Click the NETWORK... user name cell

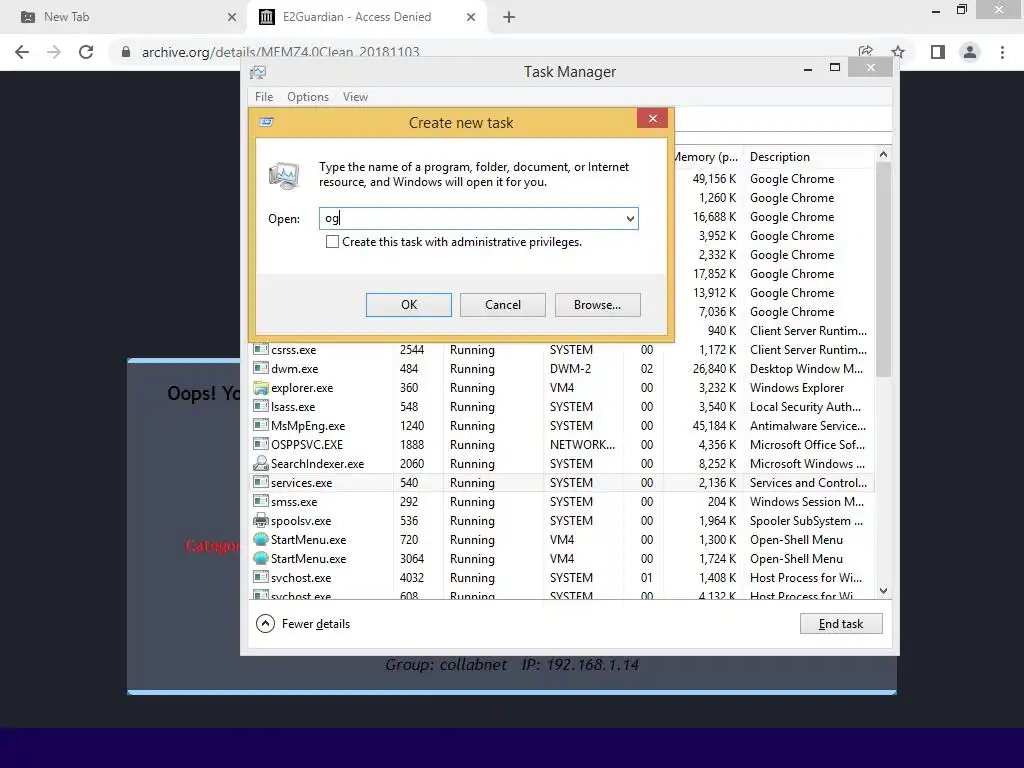(582, 444)
